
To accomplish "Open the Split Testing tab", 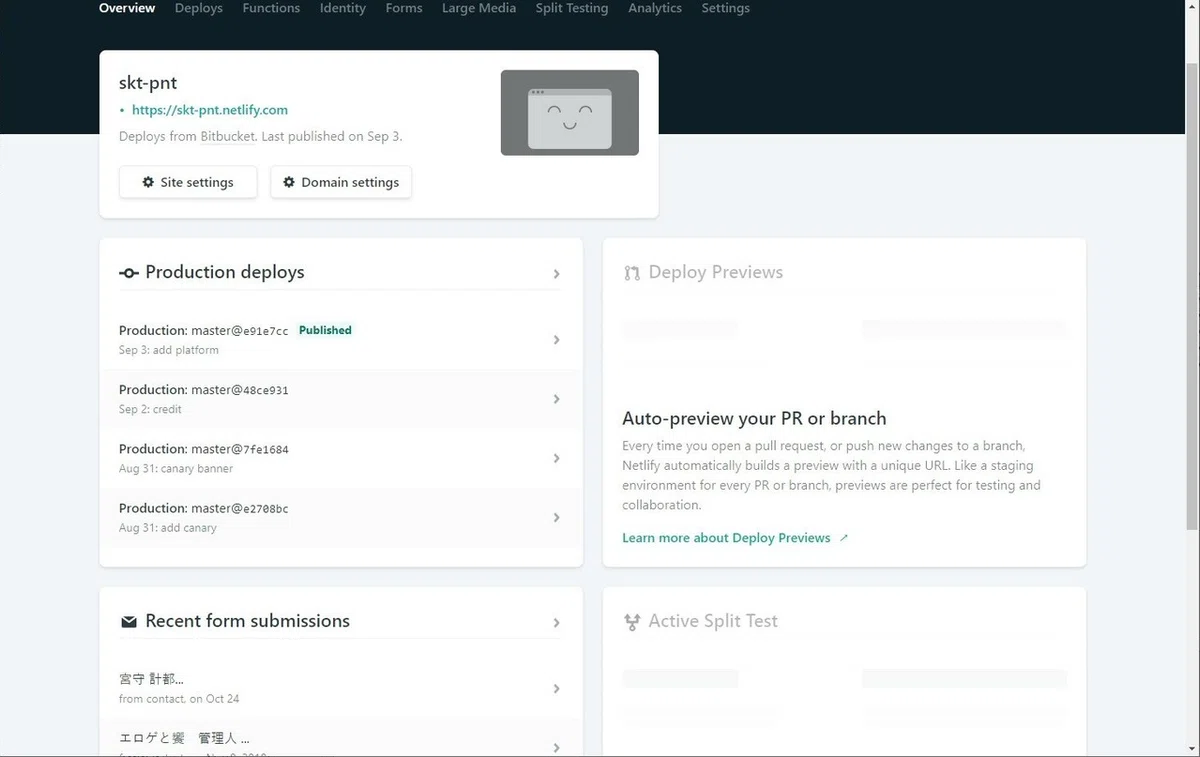I will pyautogui.click(x=572, y=8).
